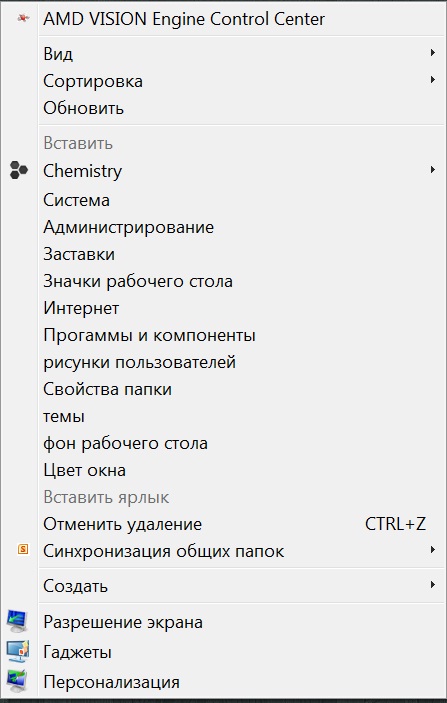This screenshot has height=703, width=447.
Task: Open Заставки screensaver settings
Action: point(242,254)
